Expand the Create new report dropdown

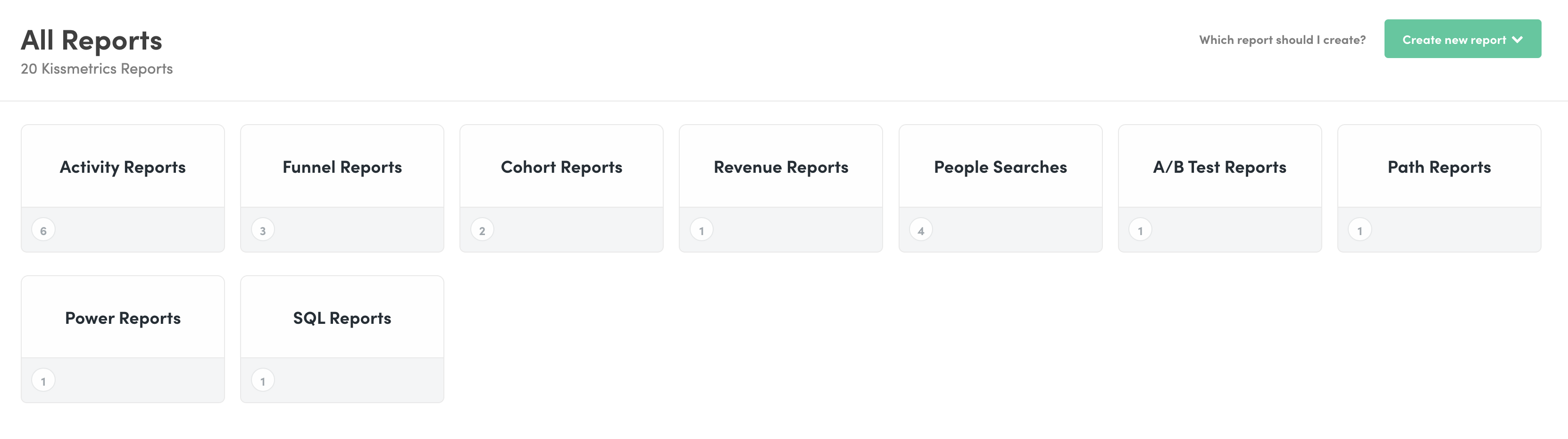click(1462, 39)
